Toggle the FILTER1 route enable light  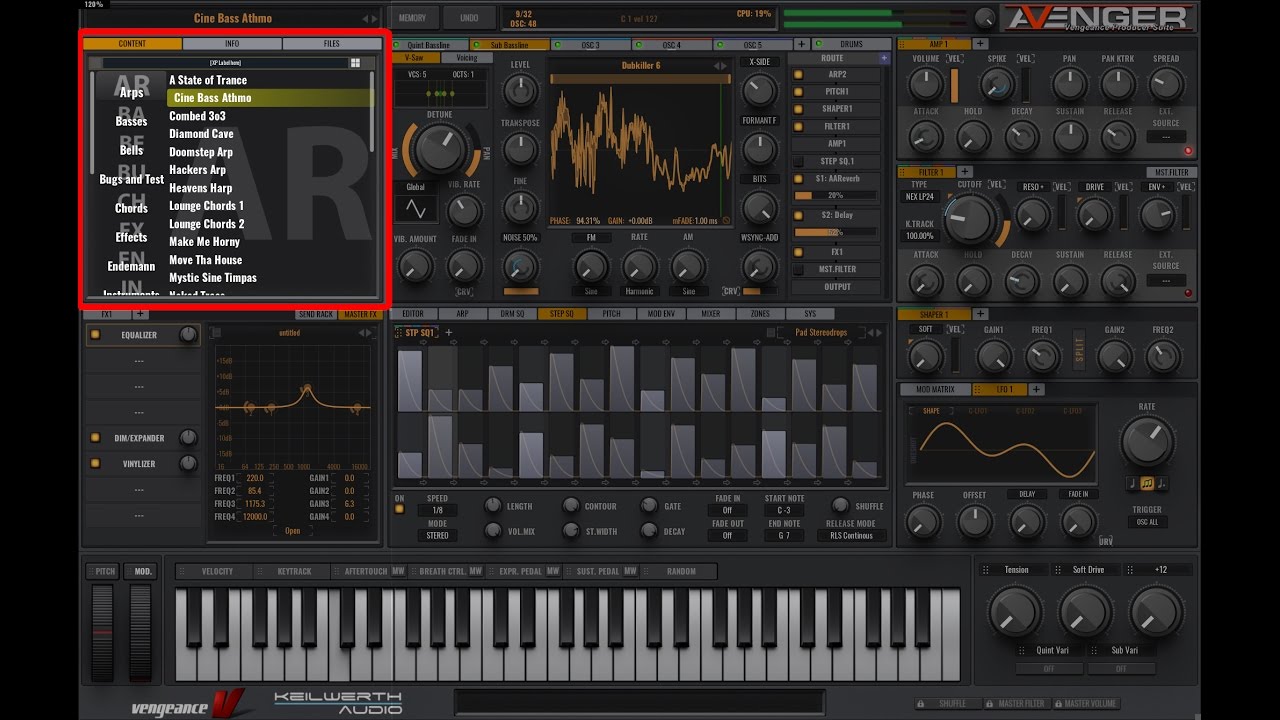click(797, 126)
